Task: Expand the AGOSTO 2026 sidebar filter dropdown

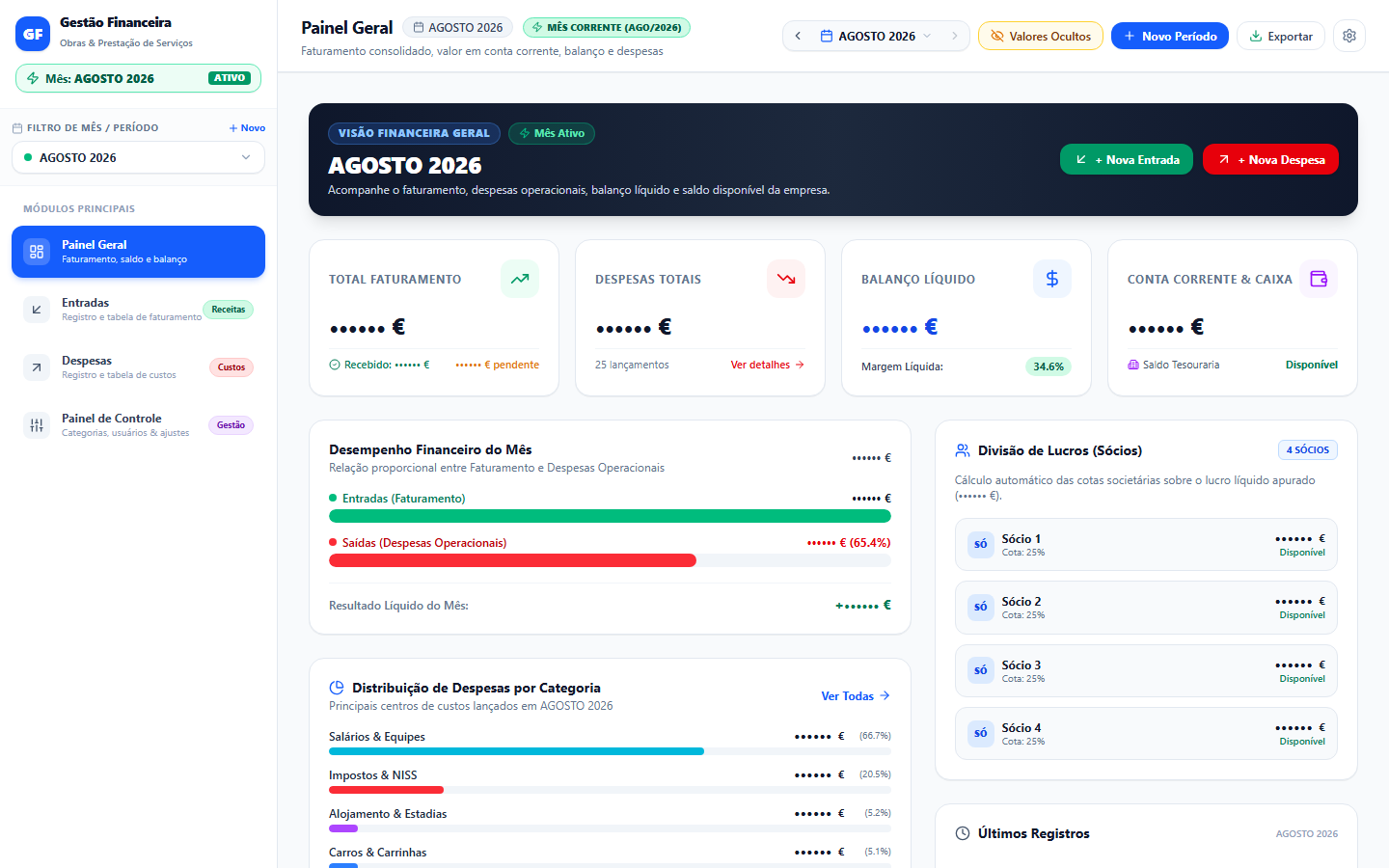Action: coord(138,157)
